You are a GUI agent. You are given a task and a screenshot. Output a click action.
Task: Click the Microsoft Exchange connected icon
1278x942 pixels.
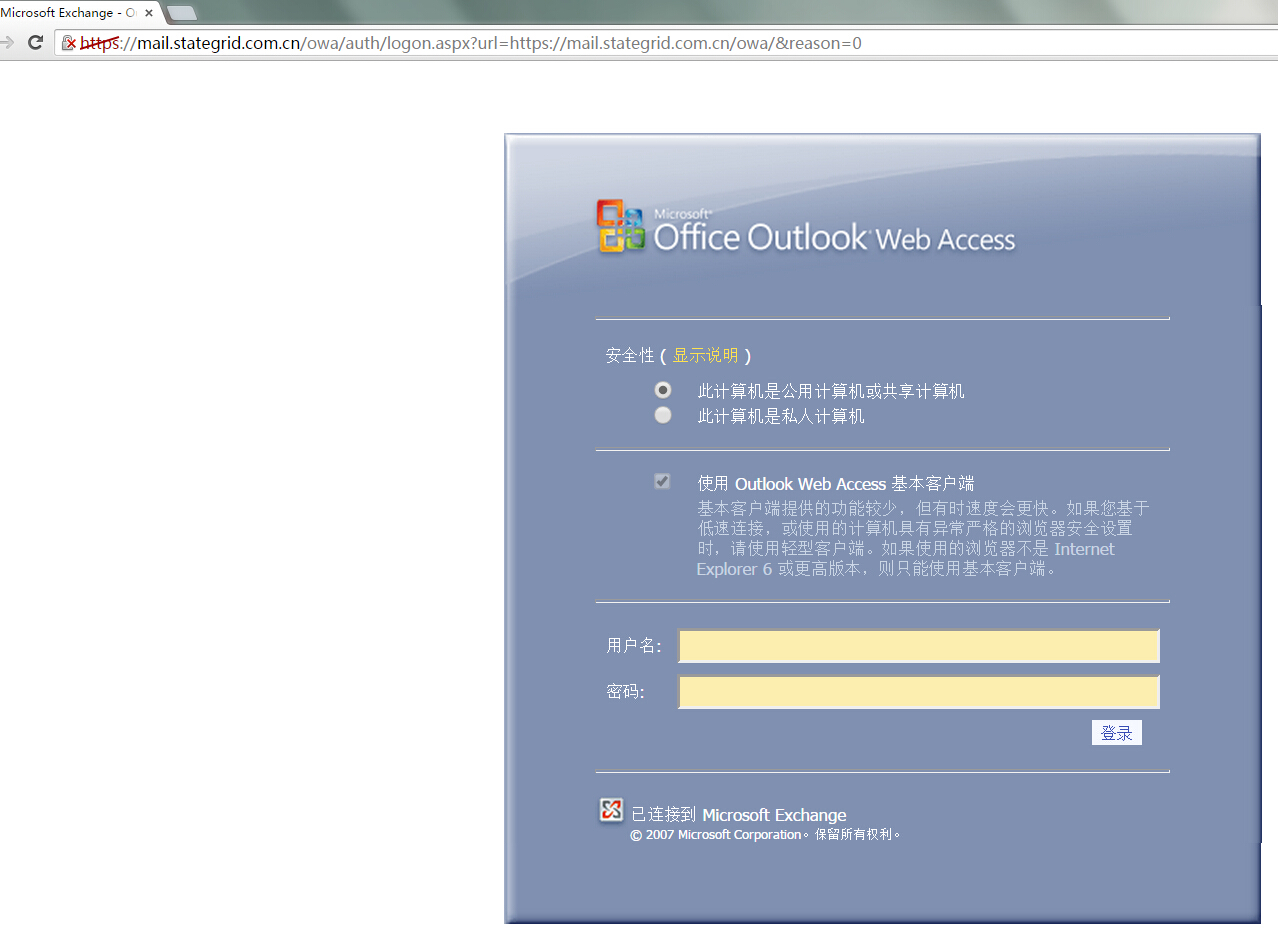tap(611, 811)
